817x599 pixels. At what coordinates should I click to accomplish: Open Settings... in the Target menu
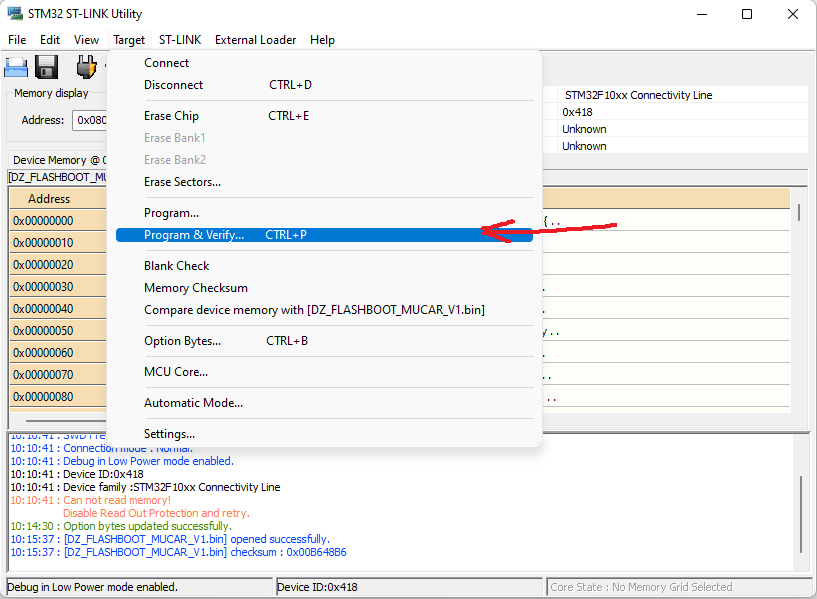[x=324, y=434]
